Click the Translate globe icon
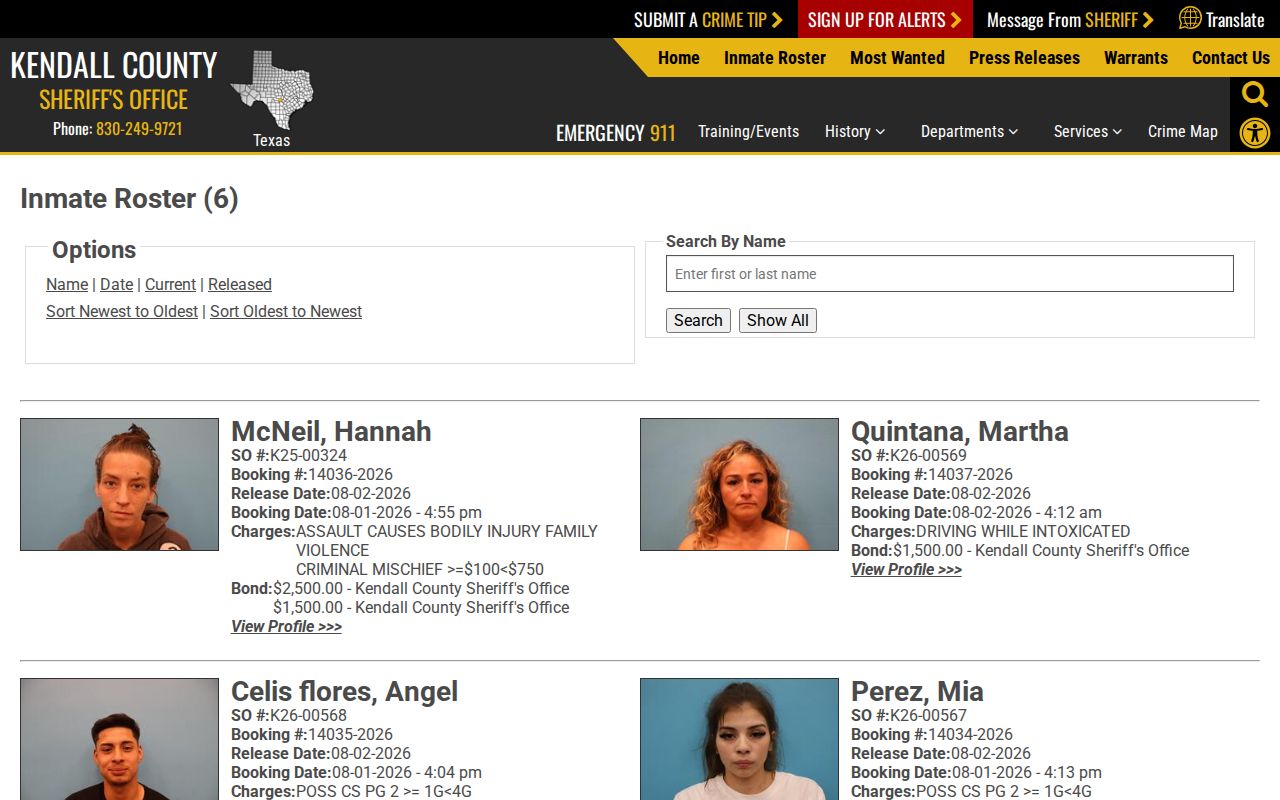Image resolution: width=1280 pixels, height=800 pixels. (x=1190, y=18)
